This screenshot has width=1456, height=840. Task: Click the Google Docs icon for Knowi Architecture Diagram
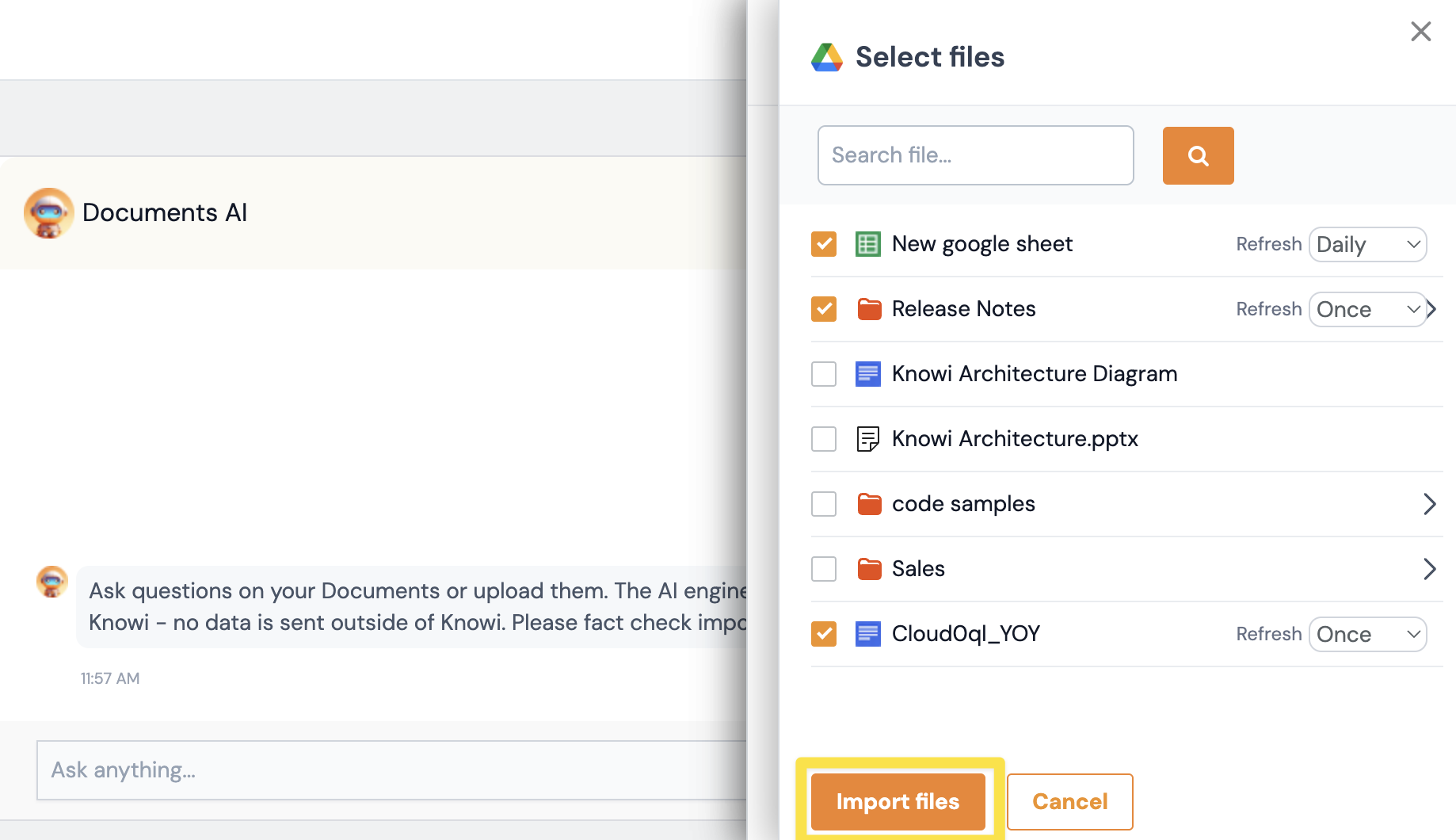[868, 373]
